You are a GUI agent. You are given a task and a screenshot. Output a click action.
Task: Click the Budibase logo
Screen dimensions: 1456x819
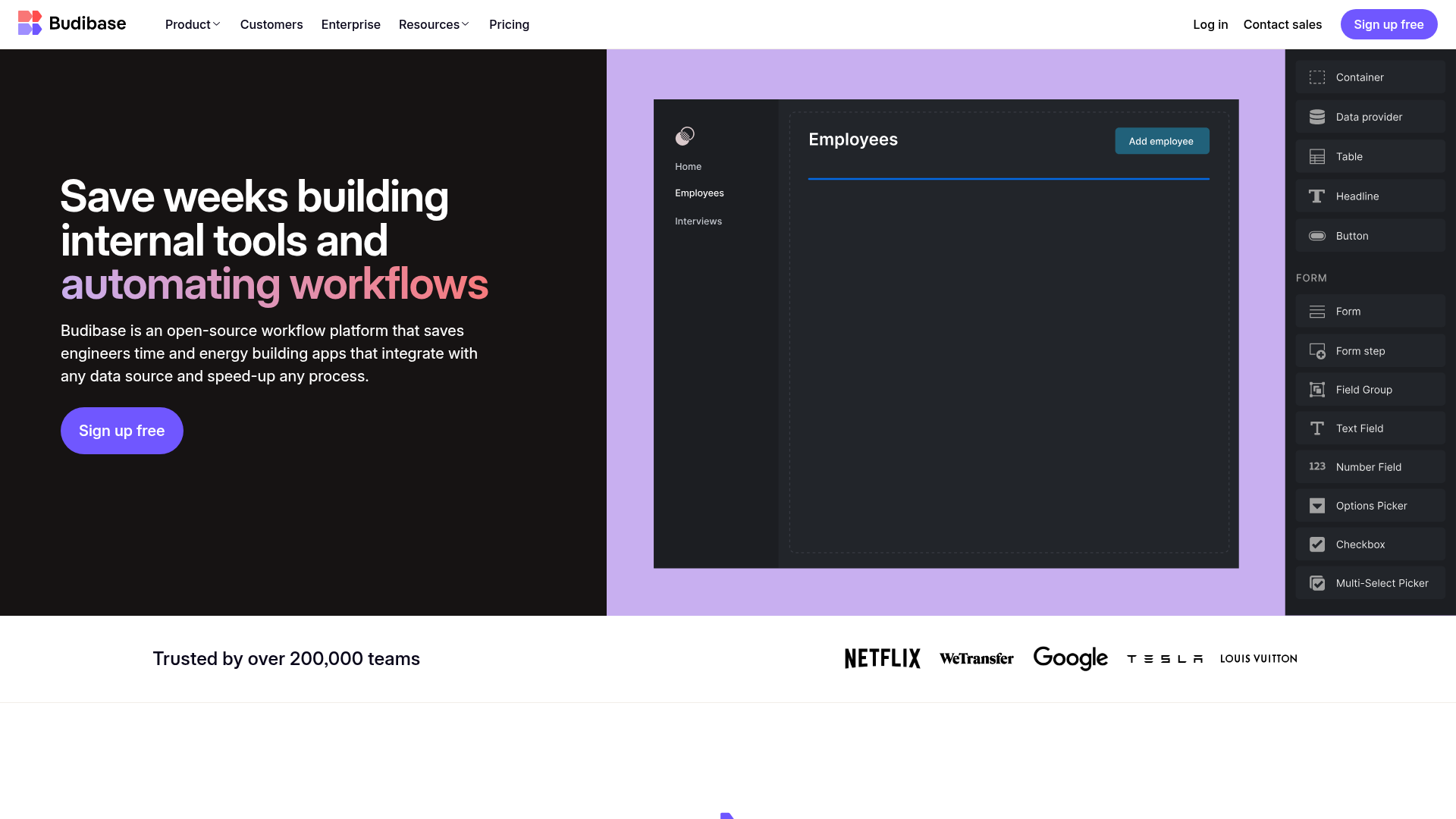[71, 23]
